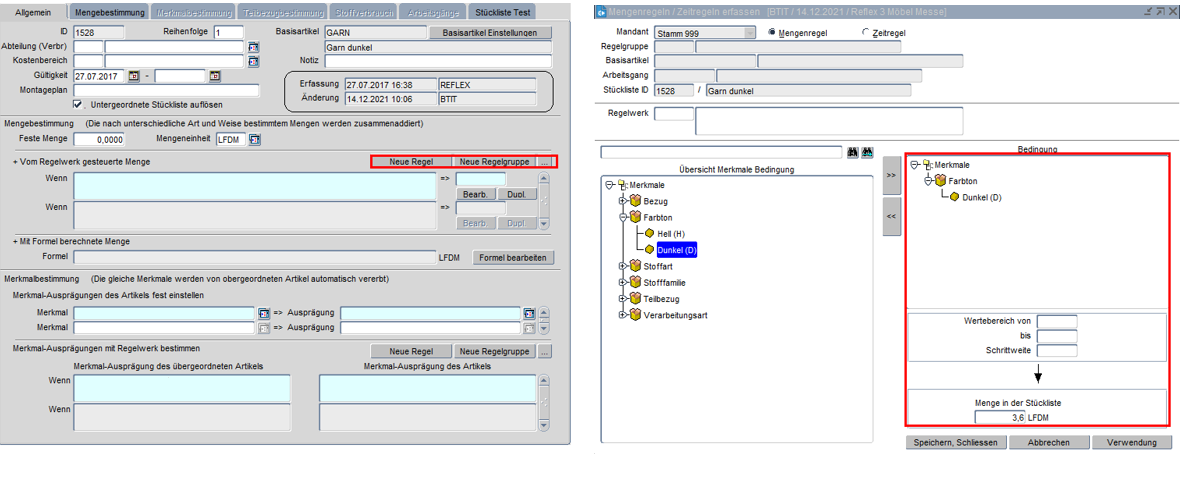Toggle Untergeordnete Stückliste auflösen checkbox
Viewport: 1184px width, 477px height.
(78, 104)
